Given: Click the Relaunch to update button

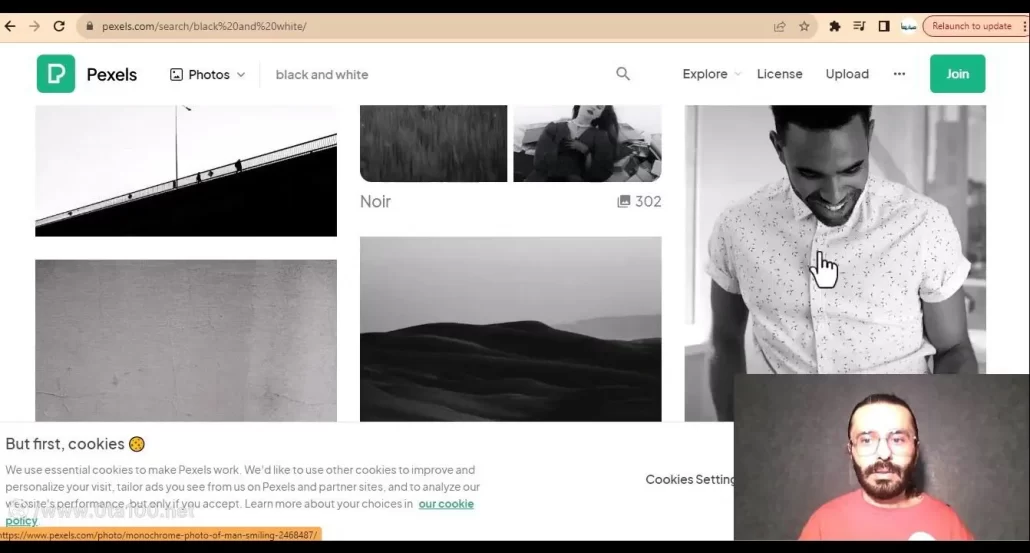Looking at the screenshot, I should point(971,27).
